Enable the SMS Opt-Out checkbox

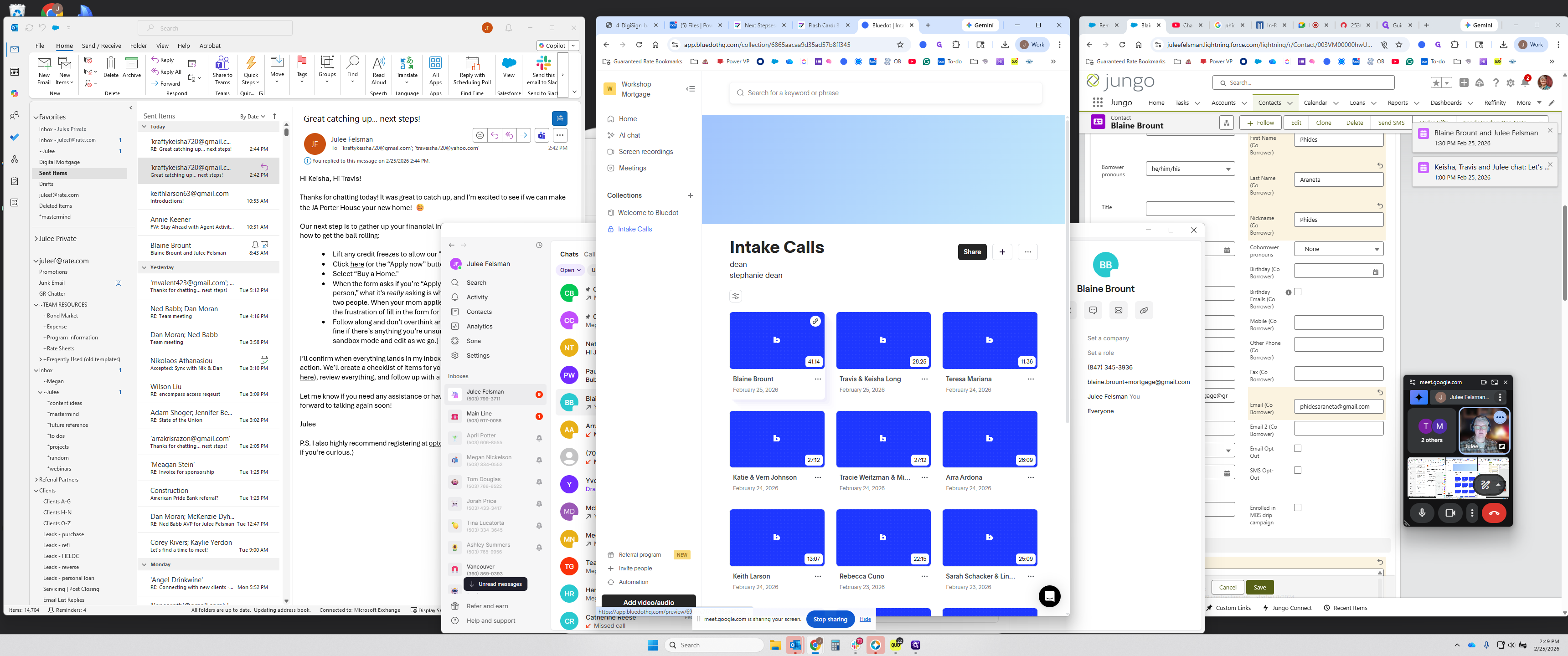[x=1297, y=471]
